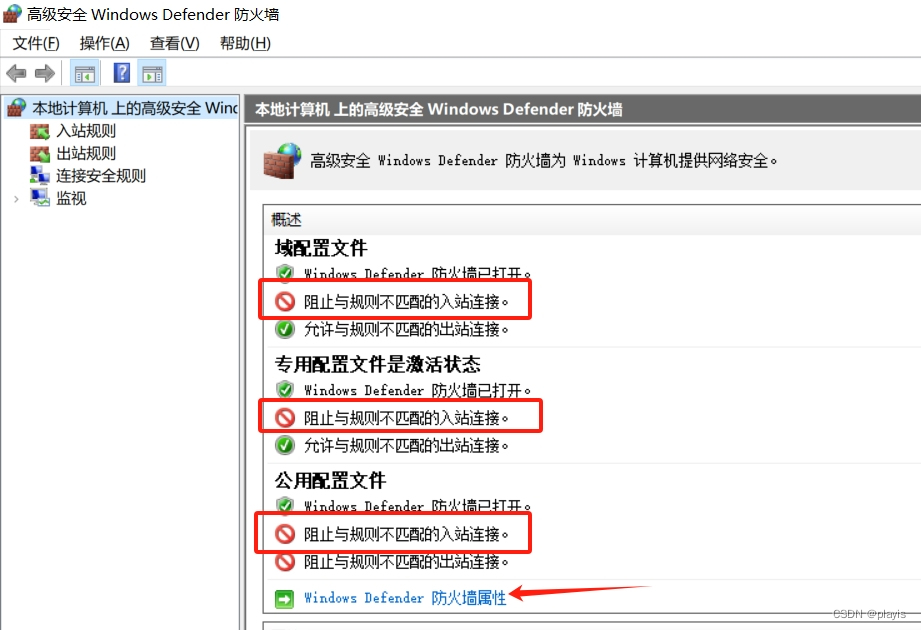Click the 入站规则 brick icon in tree
921x630 pixels.
tap(40, 131)
